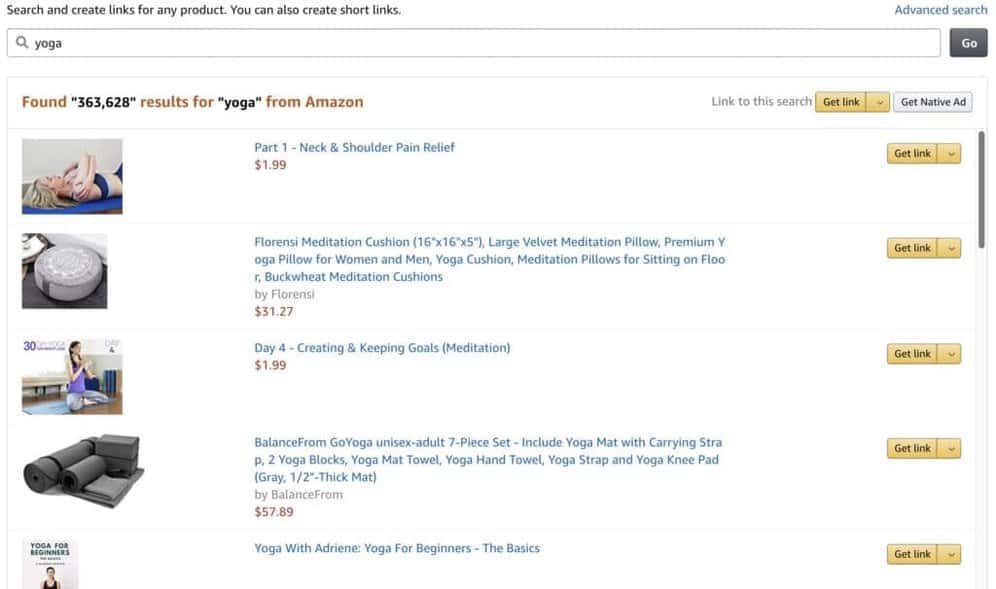Image resolution: width=996 pixels, height=589 pixels.
Task: Click the Go search button
Action: click(968, 43)
